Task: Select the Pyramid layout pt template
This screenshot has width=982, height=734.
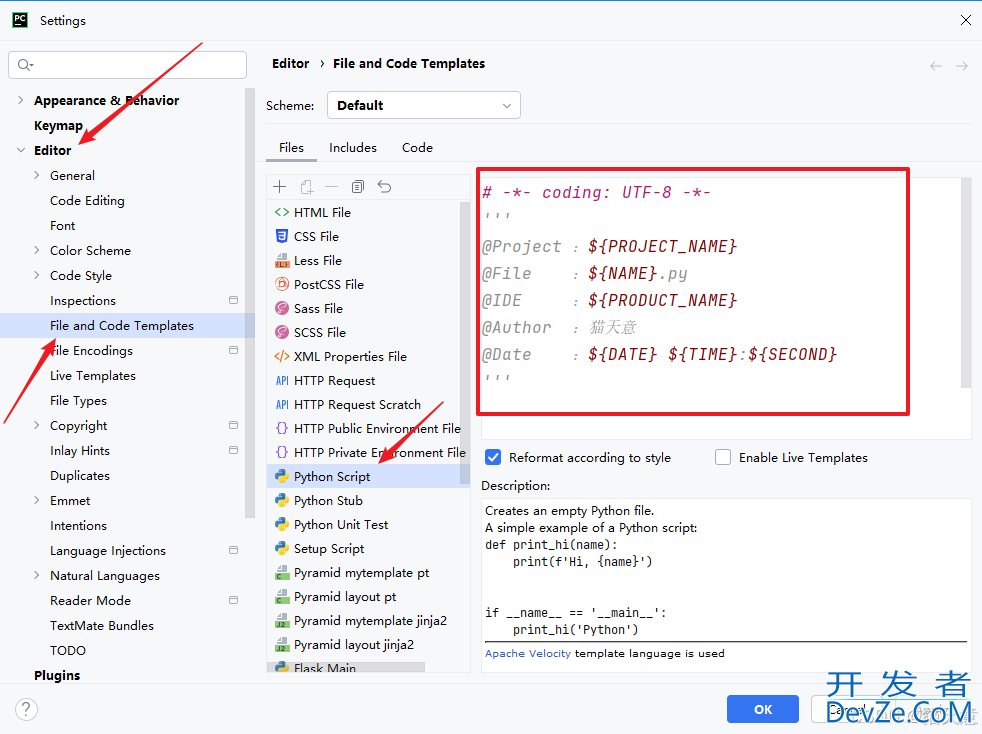Action: 344,597
